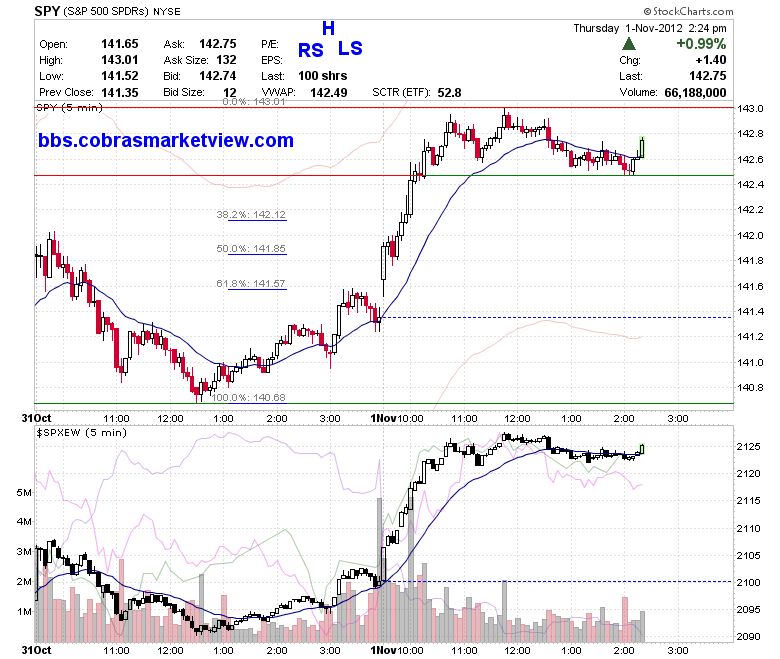Click the SPY (5 min) panel label
This screenshot has height=659, width=780.
pos(69,107)
